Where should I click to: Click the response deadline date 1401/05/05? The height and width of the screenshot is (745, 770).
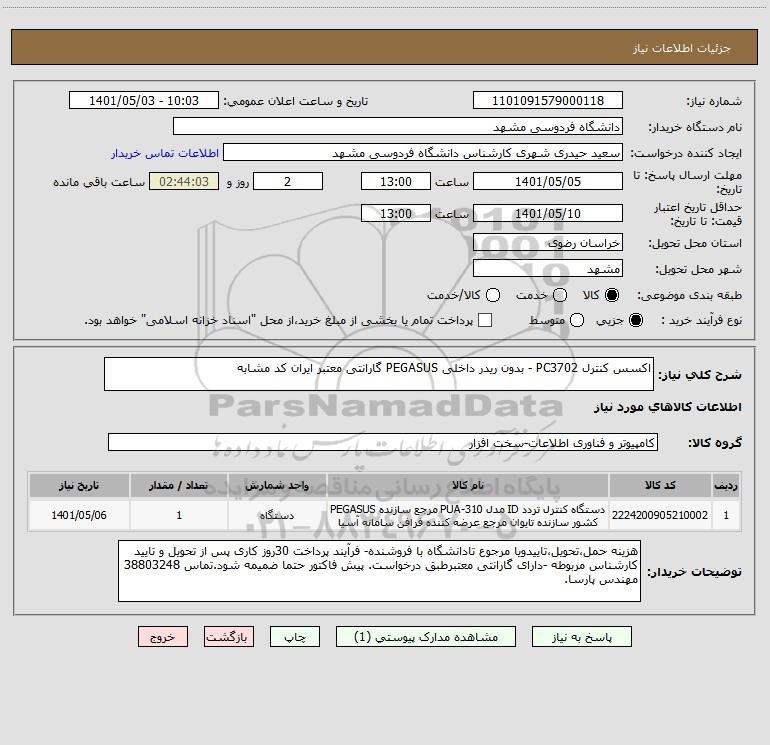tap(548, 181)
